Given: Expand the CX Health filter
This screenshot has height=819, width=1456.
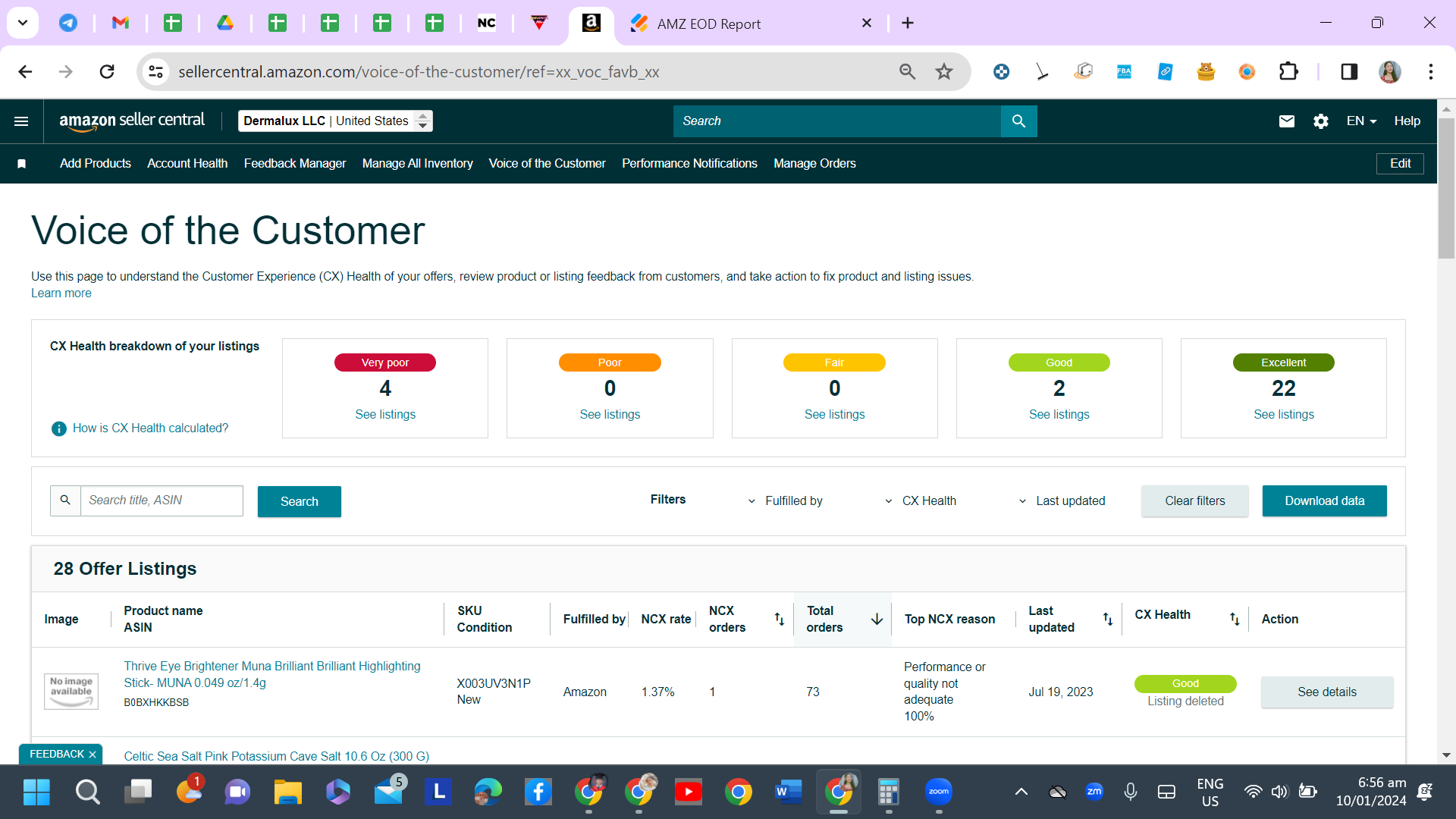Looking at the screenshot, I should (x=920, y=501).
